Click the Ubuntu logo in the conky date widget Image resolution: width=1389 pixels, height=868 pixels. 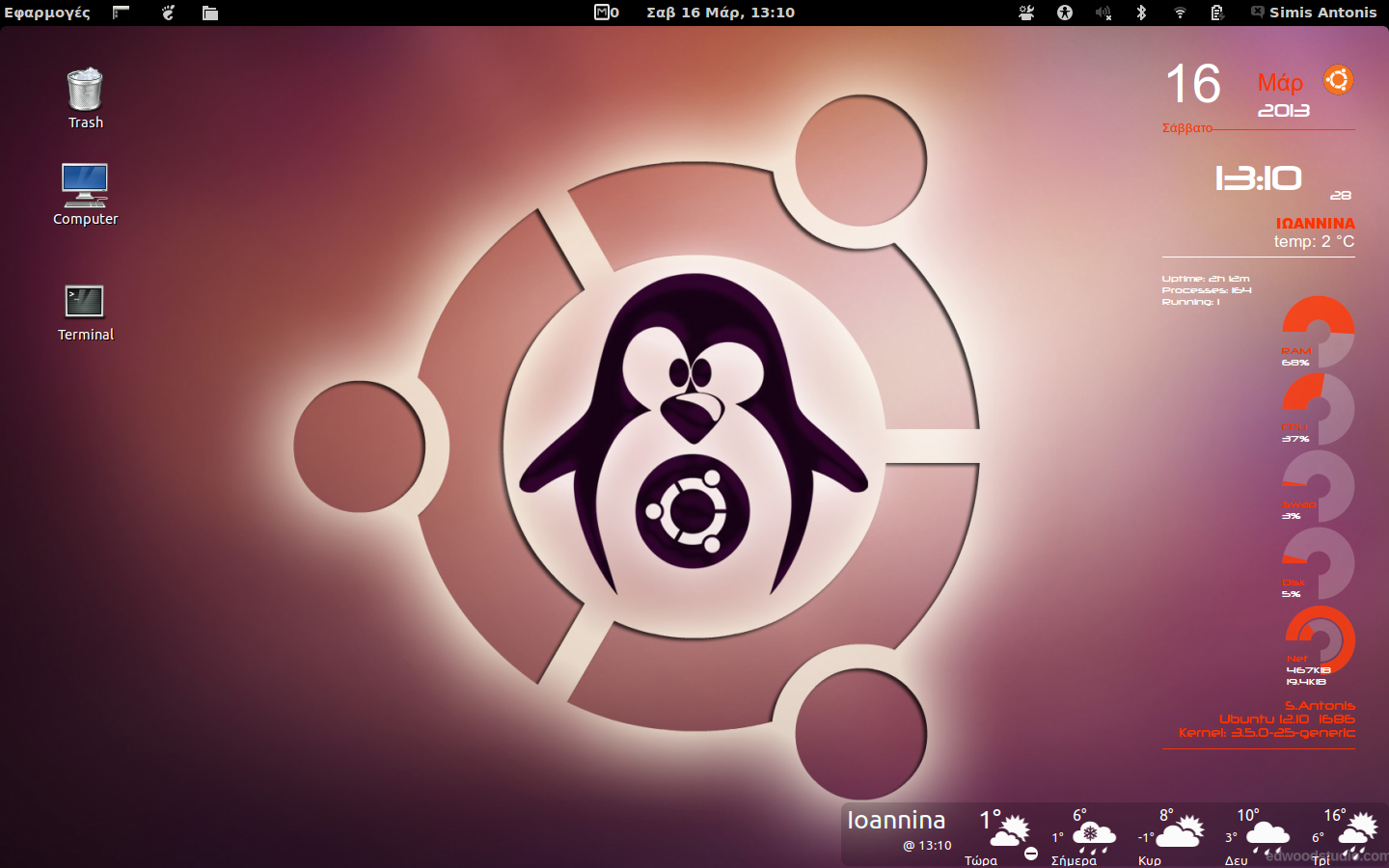click(1338, 80)
